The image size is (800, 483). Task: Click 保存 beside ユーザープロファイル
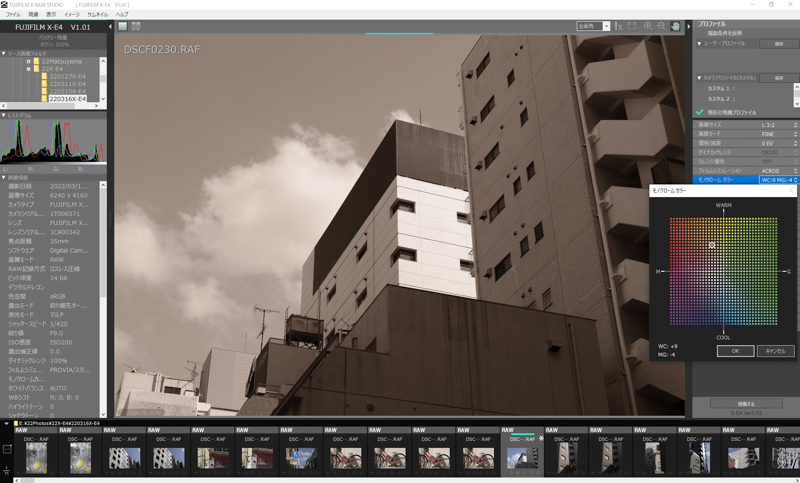click(x=779, y=44)
